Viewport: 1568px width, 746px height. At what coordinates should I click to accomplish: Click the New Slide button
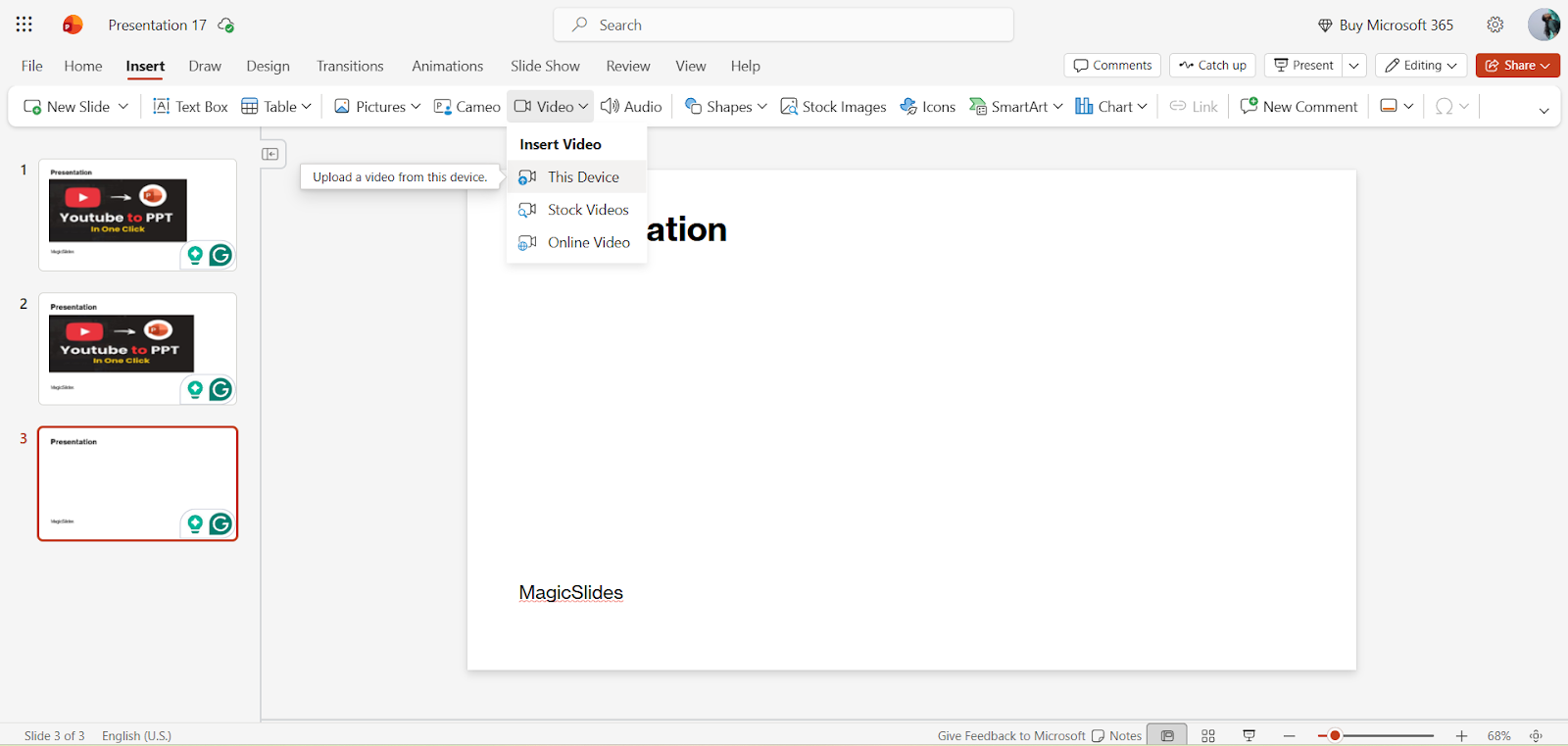(x=68, y=106)
